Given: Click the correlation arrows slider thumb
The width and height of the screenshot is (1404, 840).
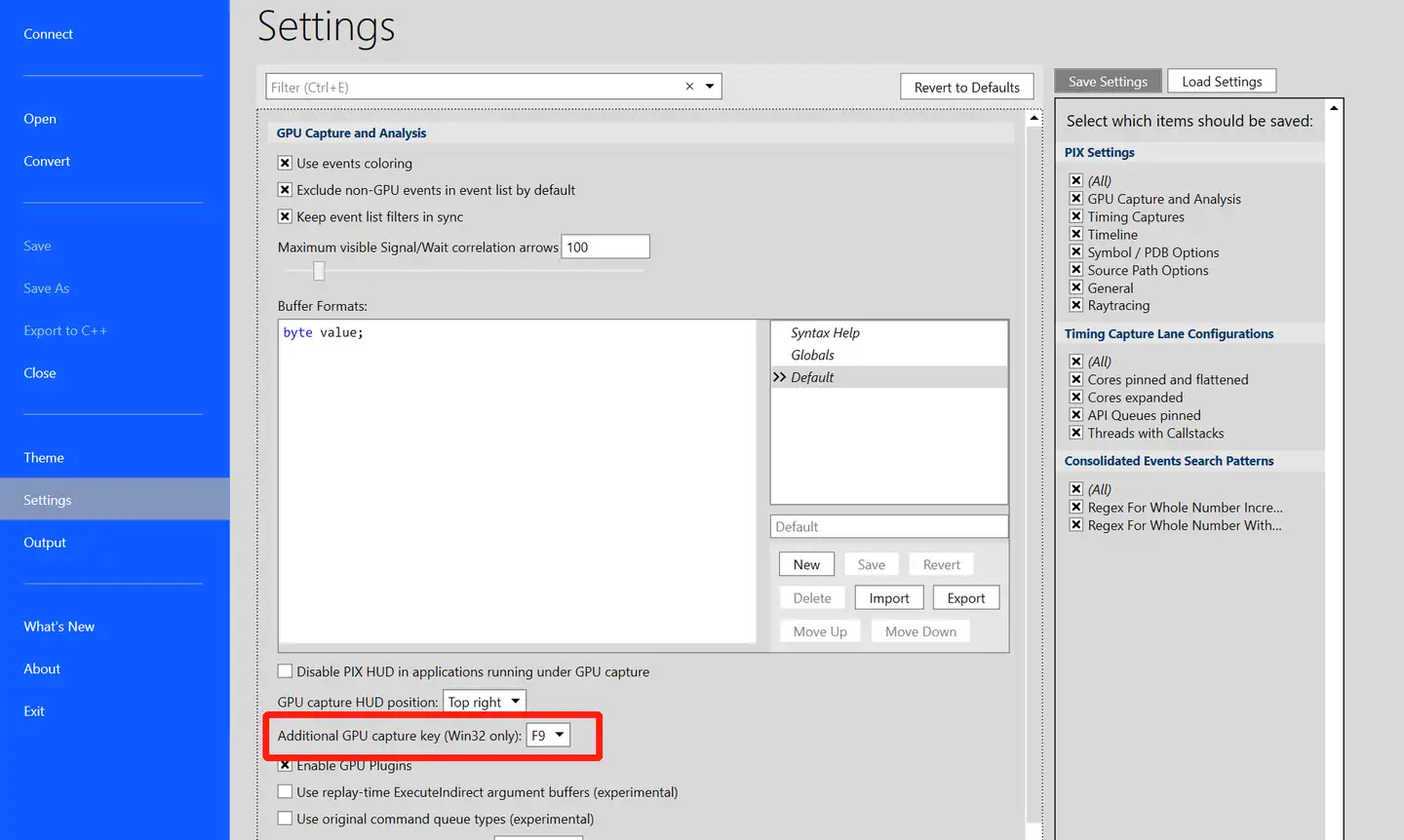Looking at the screenshot, I should pyautogui.click(x=319, y=271).
